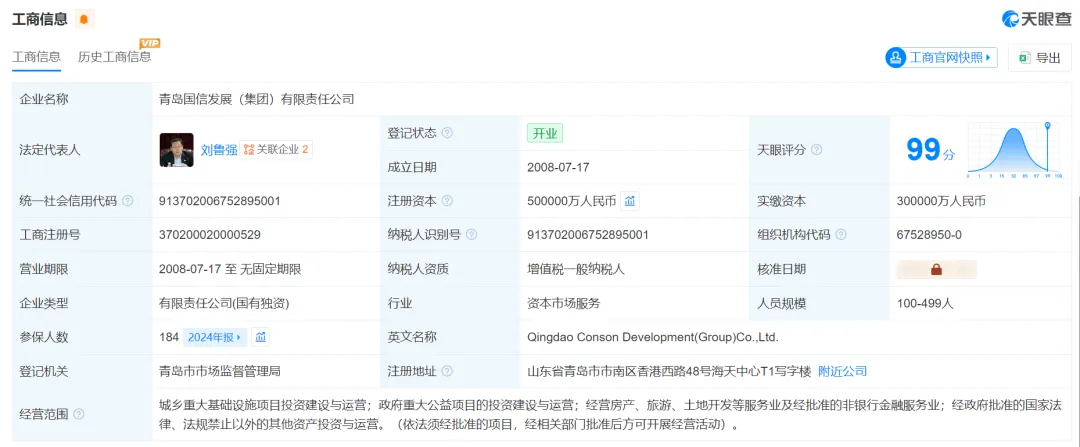
Task: Open legal representative 刘鲁强 link
Action: tap(219, 149)
